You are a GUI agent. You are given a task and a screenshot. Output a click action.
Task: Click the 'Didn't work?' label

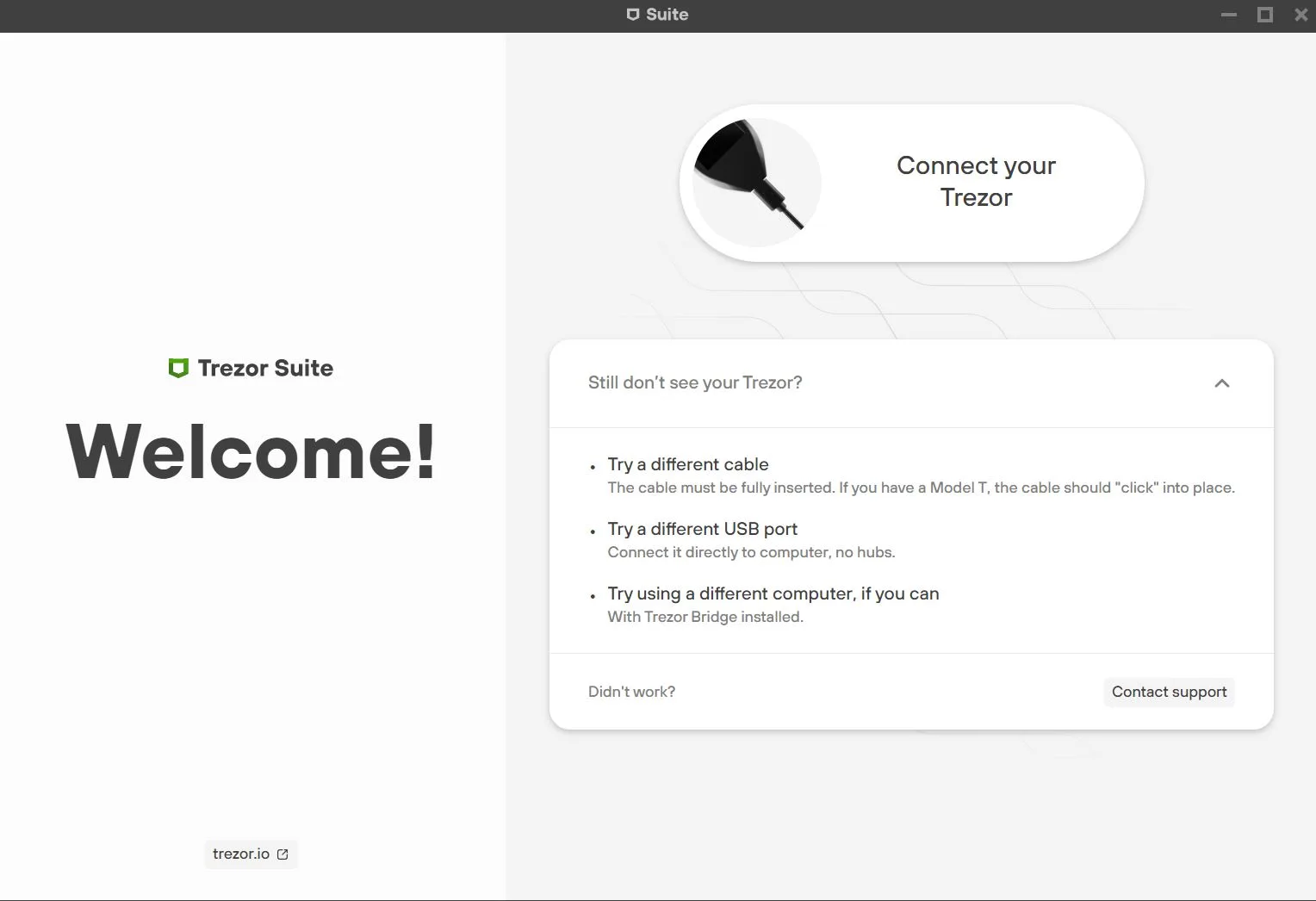pos(631,692)
